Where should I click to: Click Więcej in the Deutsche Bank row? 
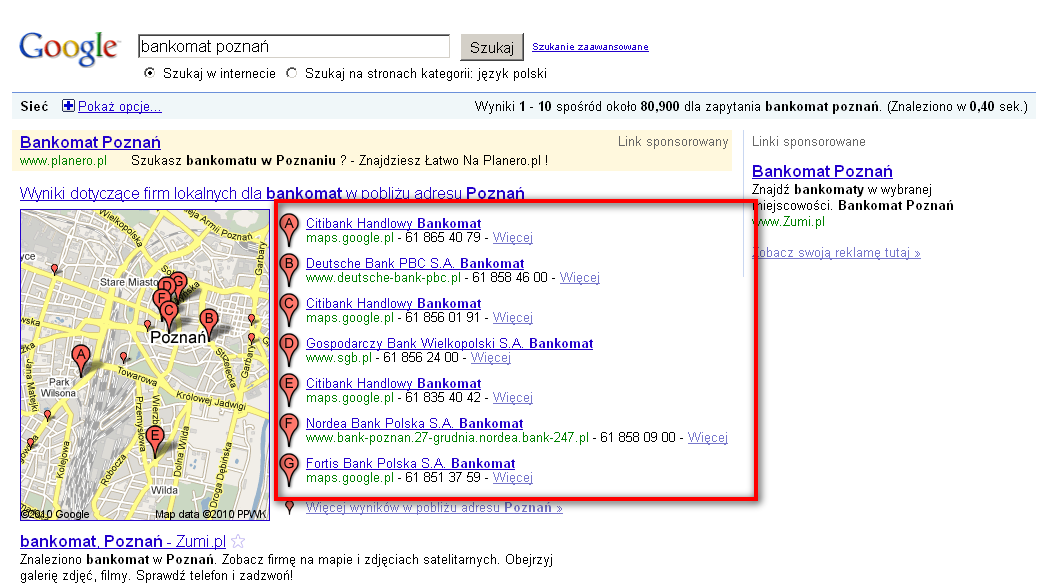pyautogui.click(x=580, y=277)
